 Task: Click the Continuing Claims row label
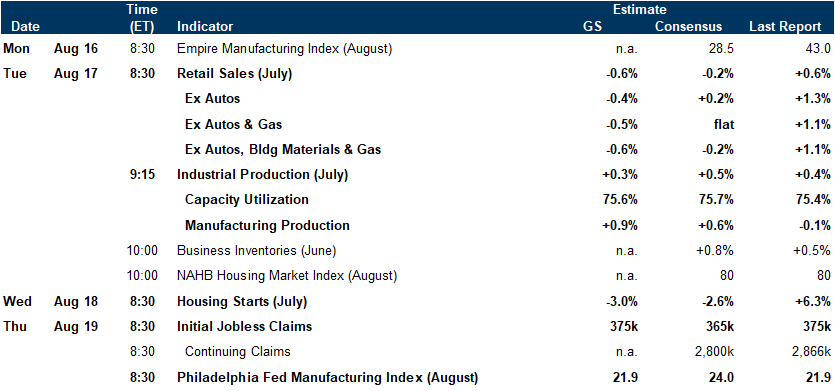point(238,352)
